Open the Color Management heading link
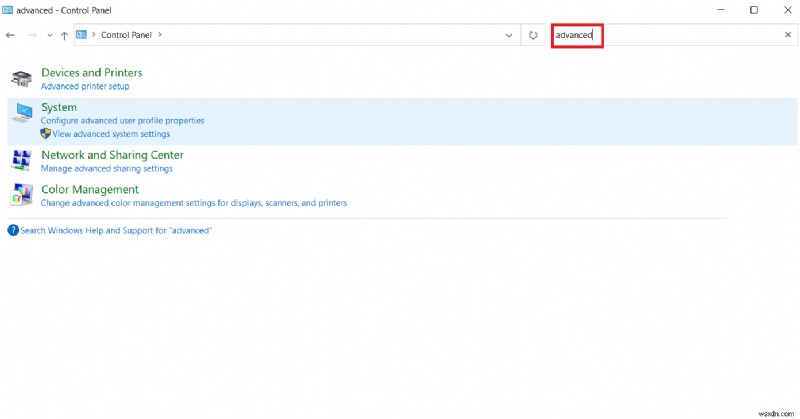 [x=90, y=189]
